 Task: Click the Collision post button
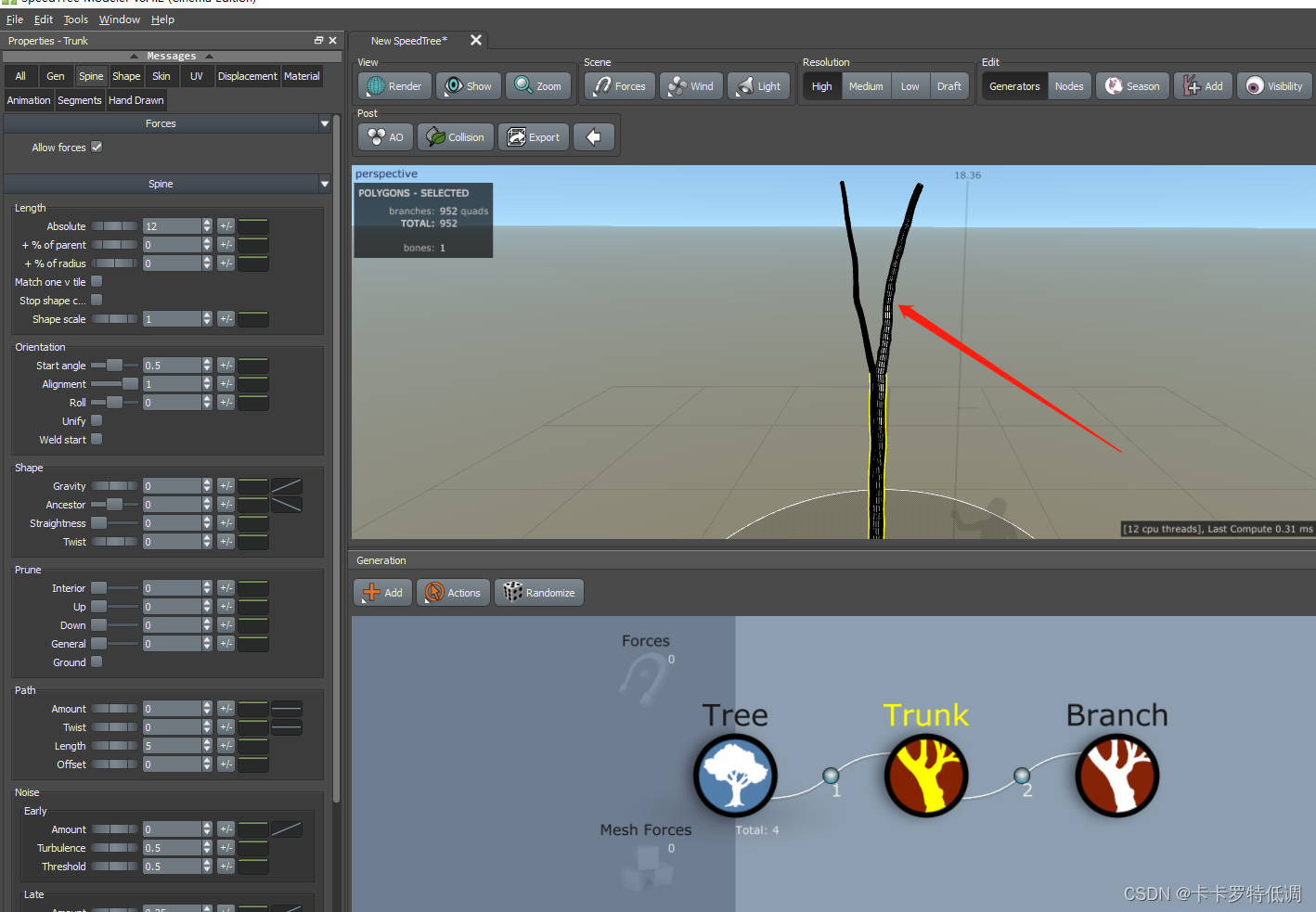click(x=456, y=137)
